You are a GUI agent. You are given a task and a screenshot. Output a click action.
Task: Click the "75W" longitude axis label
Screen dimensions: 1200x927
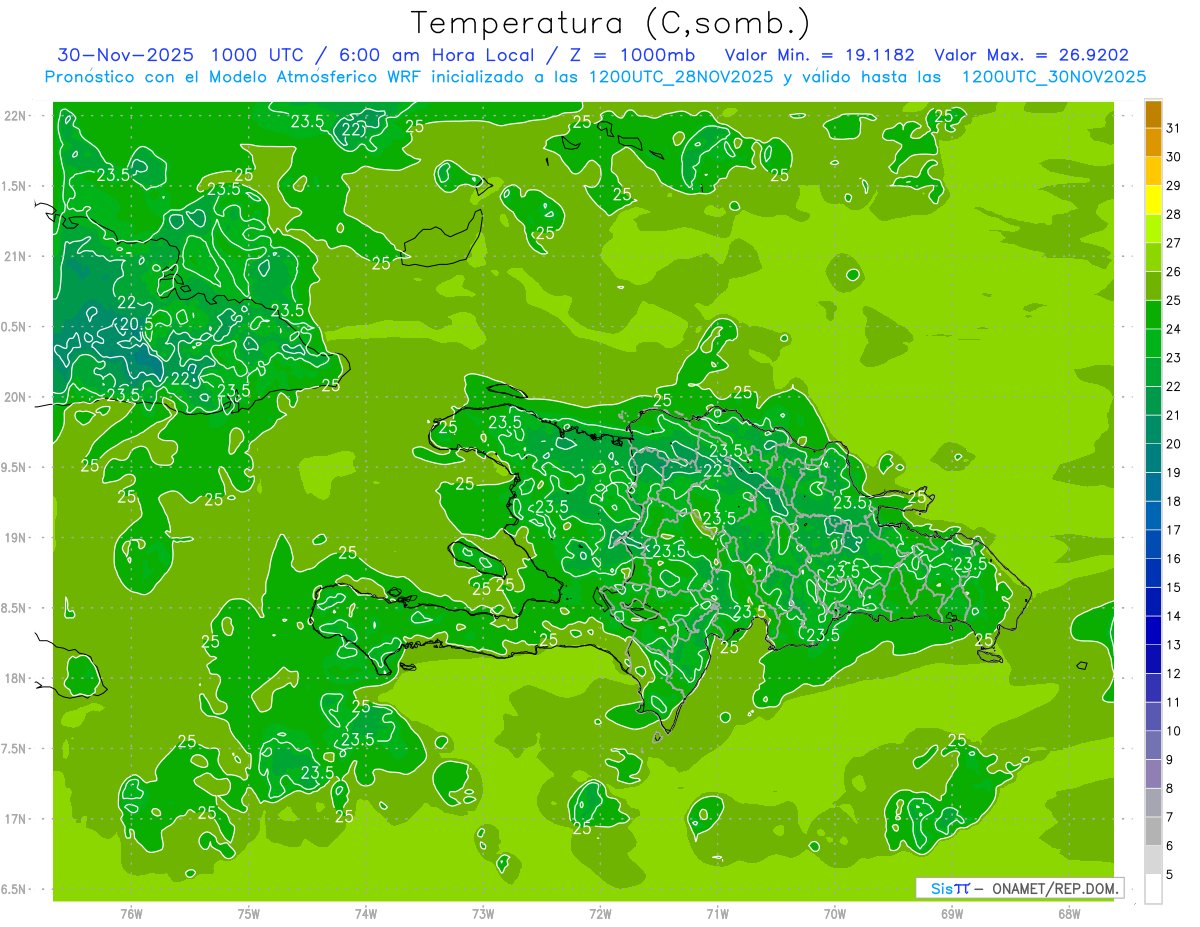(249, 914)
